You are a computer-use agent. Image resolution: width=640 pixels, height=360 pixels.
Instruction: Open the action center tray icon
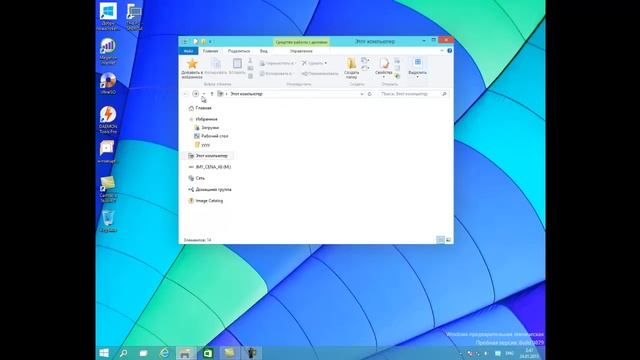click(x=498, y=353)
